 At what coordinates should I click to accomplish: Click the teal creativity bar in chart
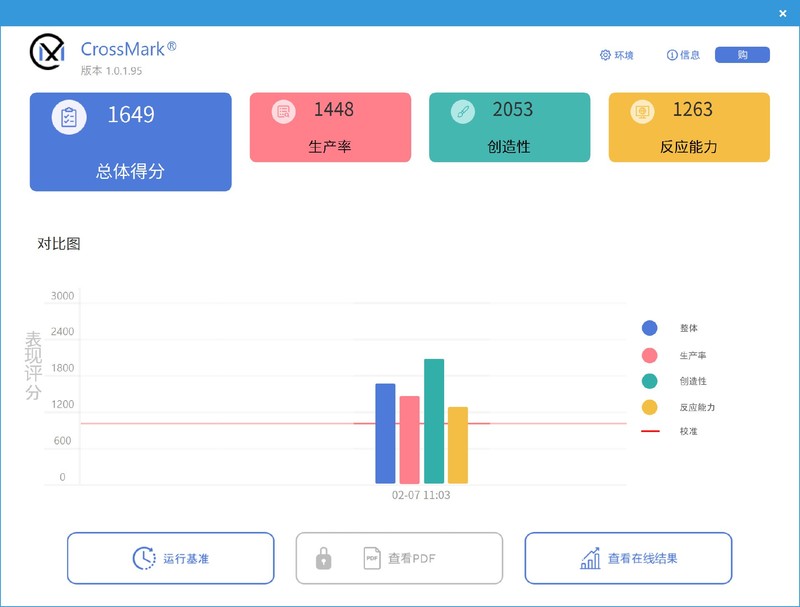click(434, 421)
